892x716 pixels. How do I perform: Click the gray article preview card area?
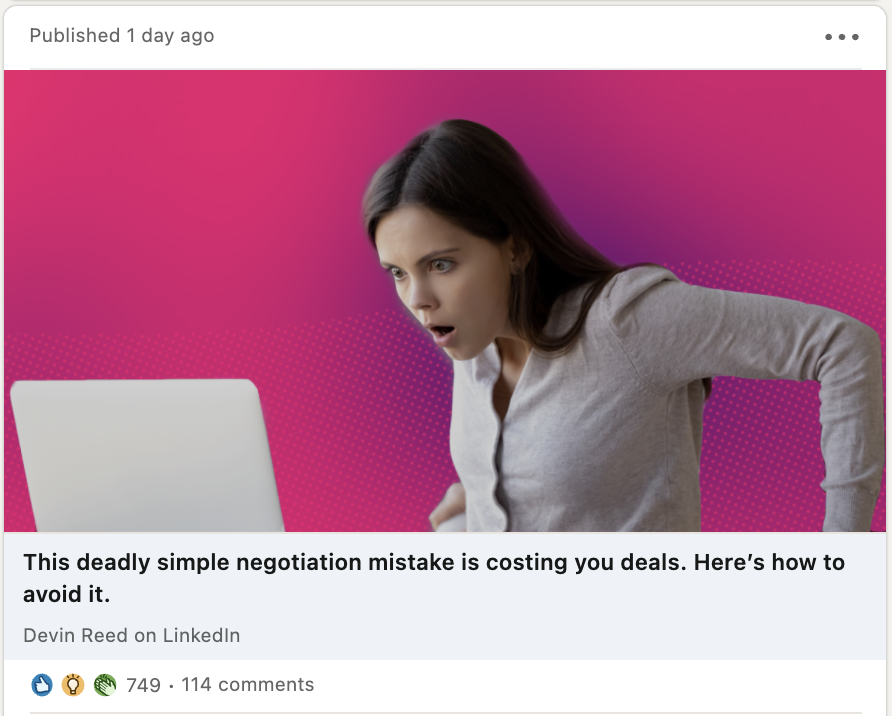pyautogui.click(x=445, y=596)
